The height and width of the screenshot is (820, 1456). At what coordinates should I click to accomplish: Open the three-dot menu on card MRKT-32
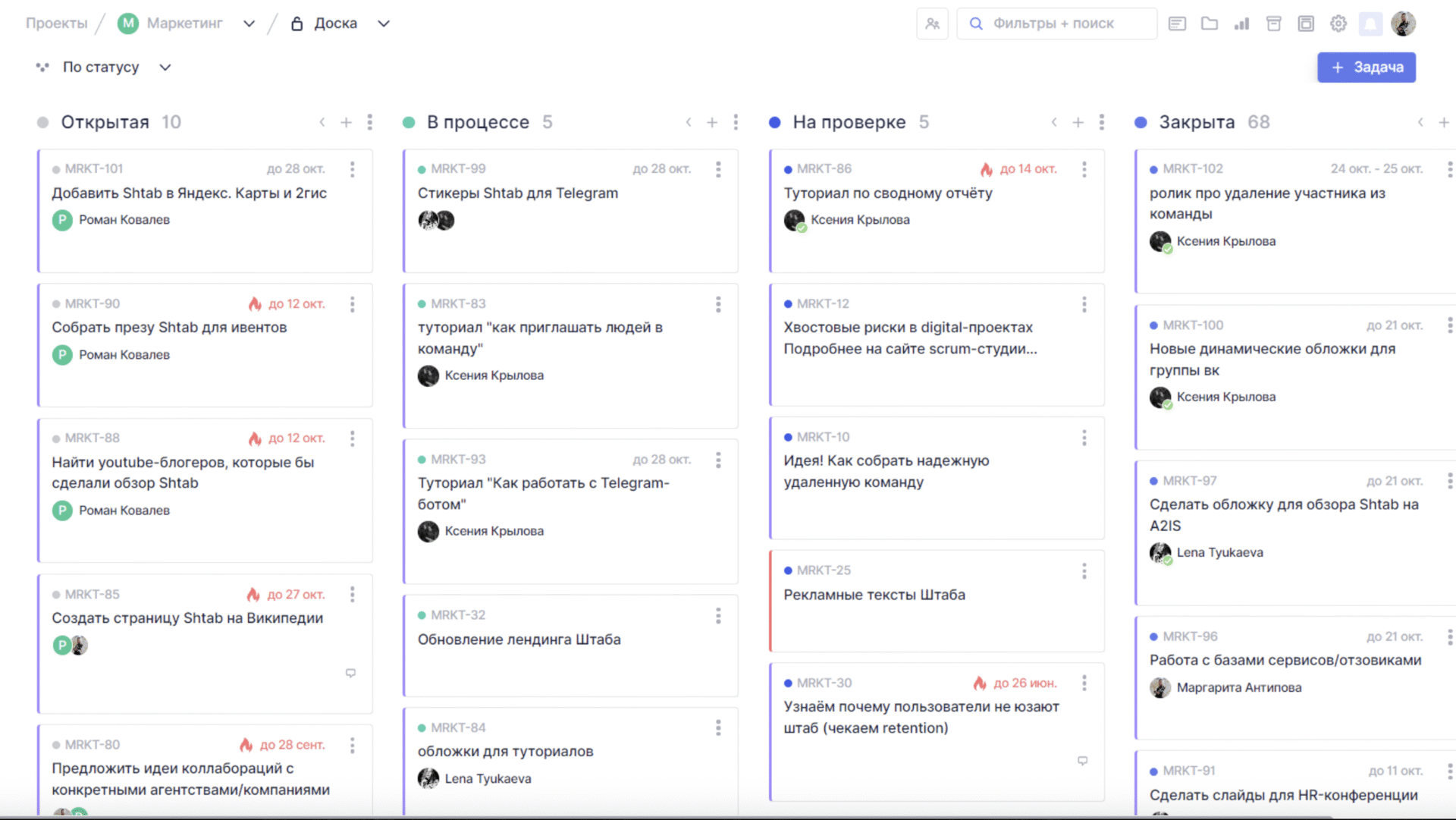(718, 616)
